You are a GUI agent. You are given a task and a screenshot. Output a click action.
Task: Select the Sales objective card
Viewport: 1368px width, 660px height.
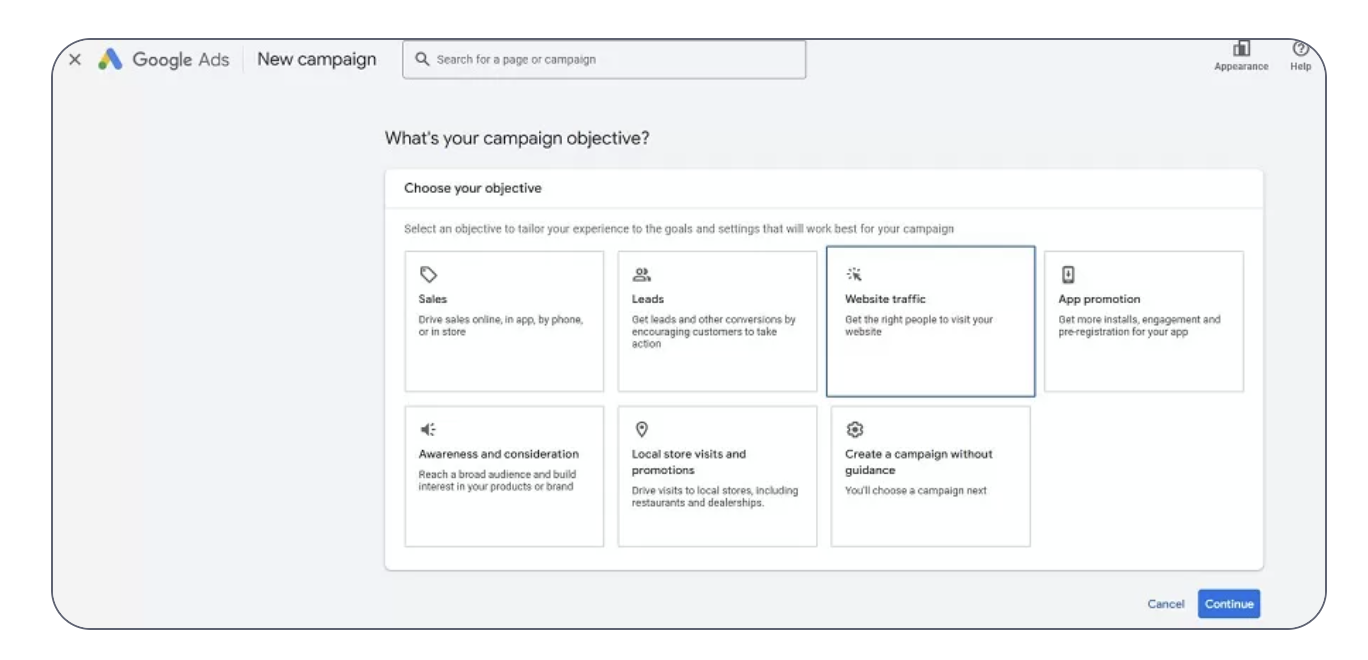pyautogui.click(x=504, y=321)
